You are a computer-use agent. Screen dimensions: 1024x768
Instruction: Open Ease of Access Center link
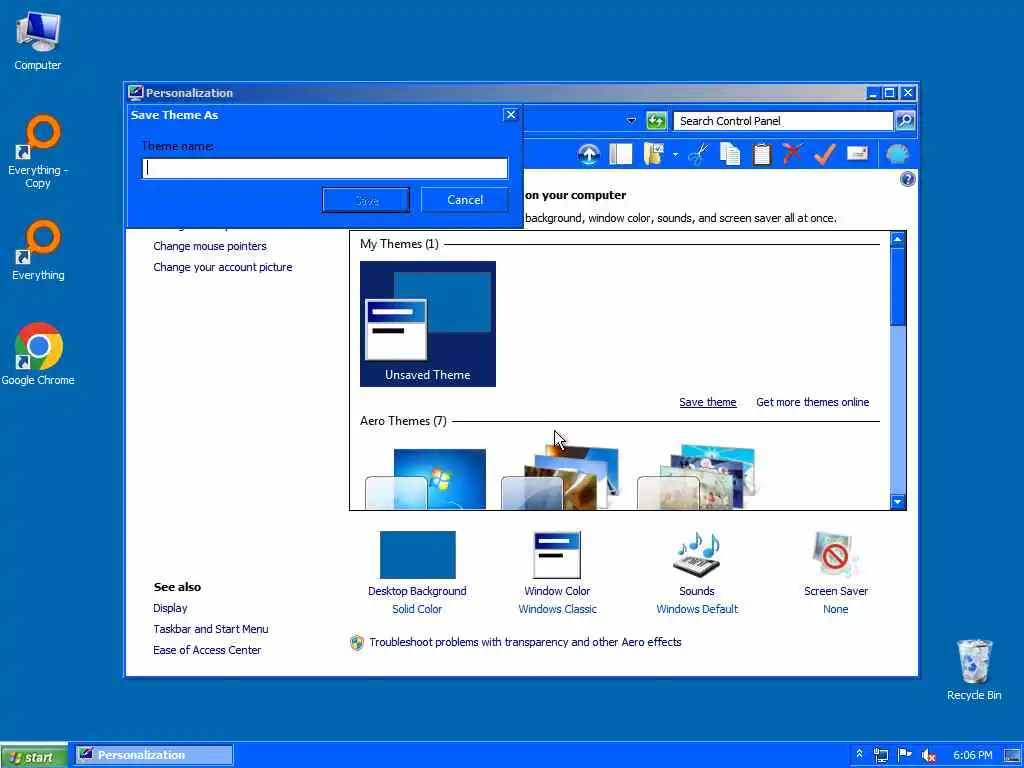(x=207, y=650)
